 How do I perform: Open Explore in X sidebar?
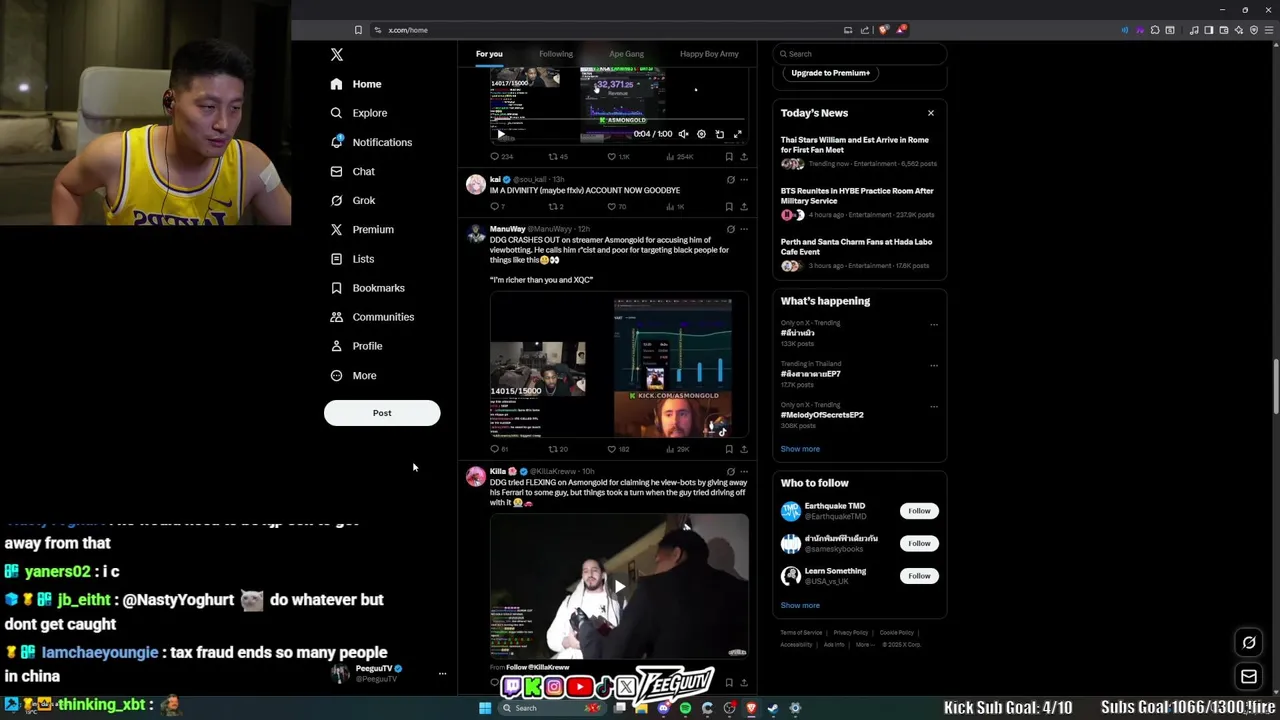click(x=359, y=113)
